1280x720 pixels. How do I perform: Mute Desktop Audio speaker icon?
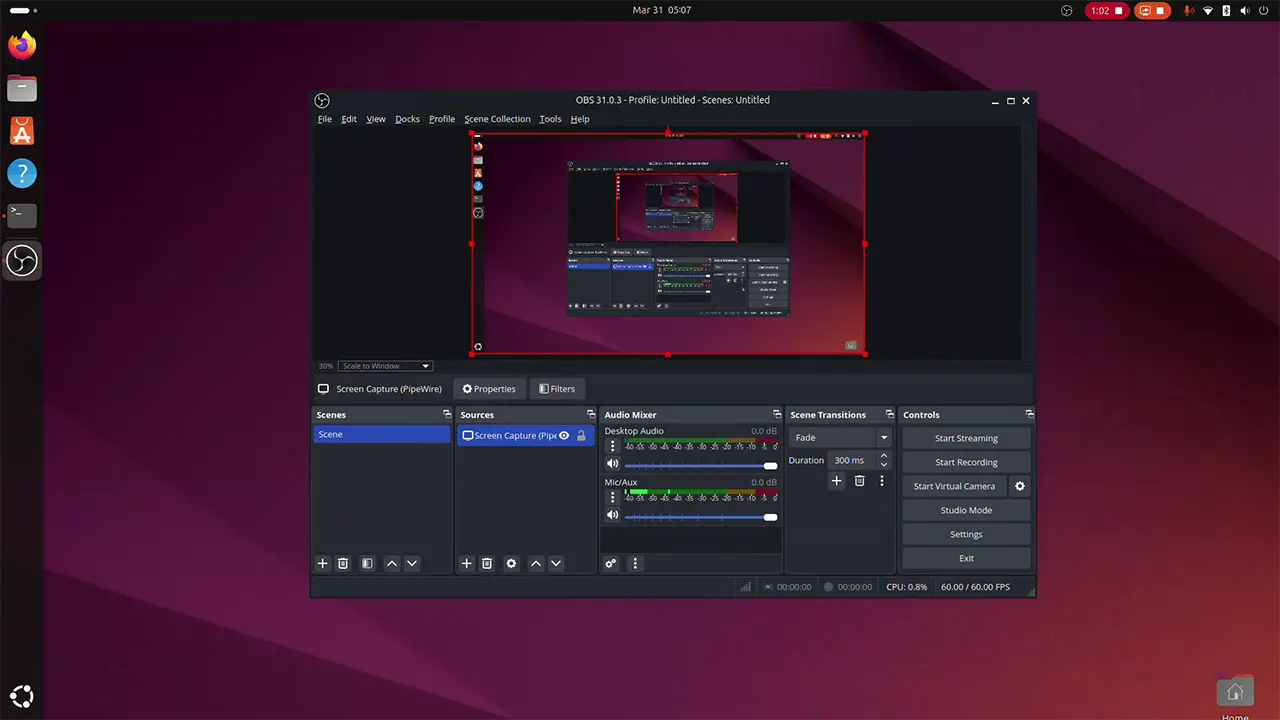pyautogui.click(x=613, y=464)
